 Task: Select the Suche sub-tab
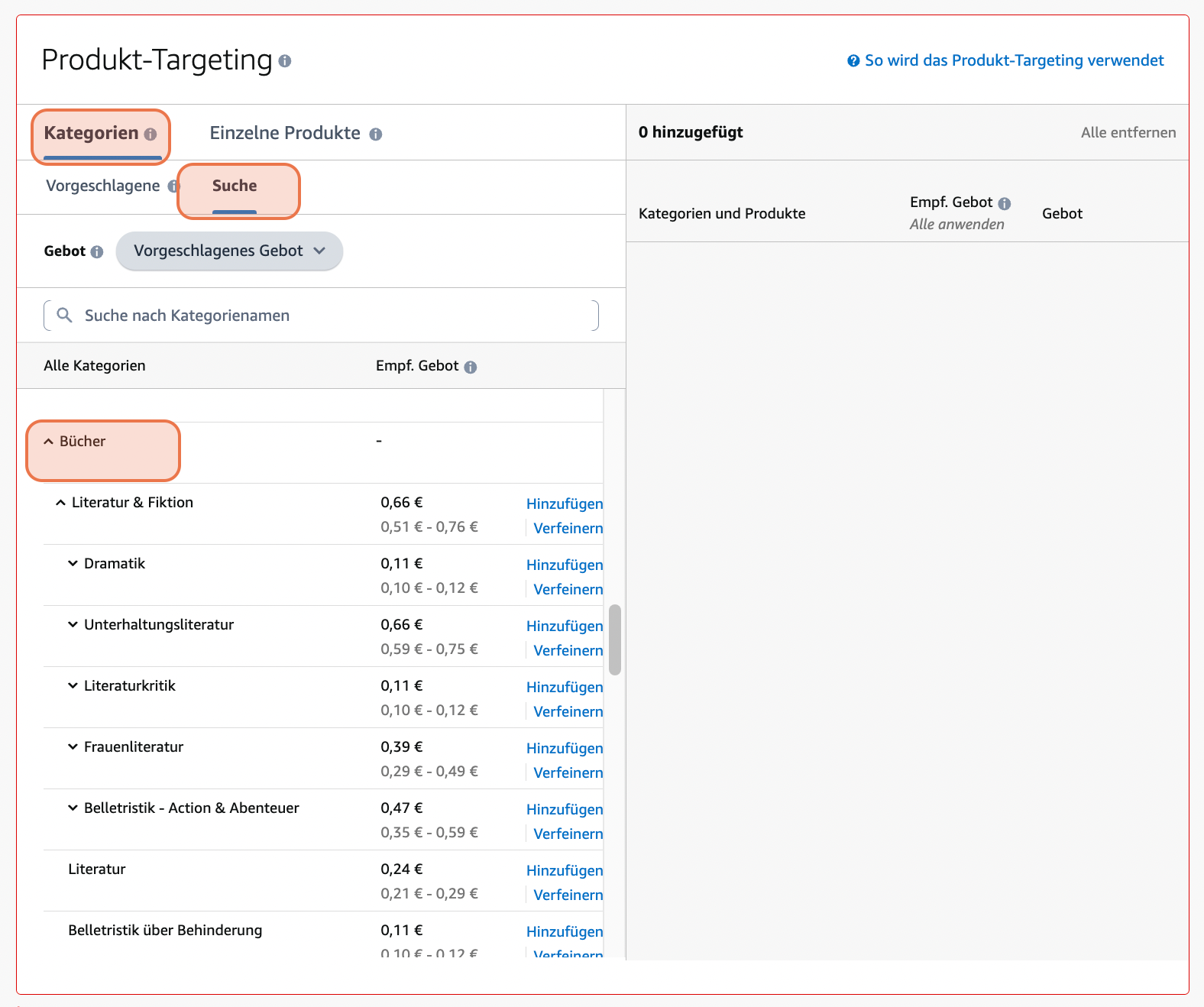tap(235, 186)
